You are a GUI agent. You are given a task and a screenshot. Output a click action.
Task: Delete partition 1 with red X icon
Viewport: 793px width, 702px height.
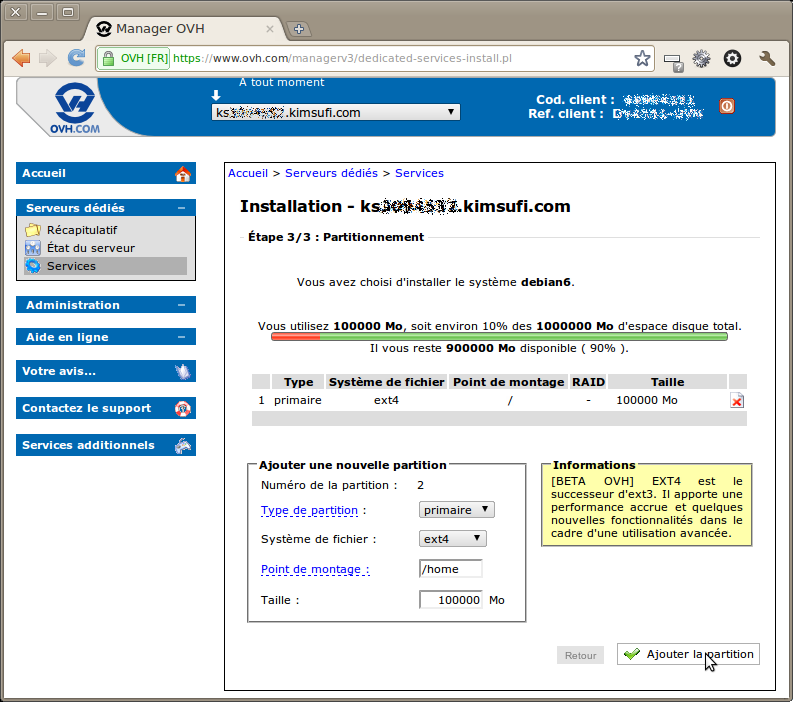click(737, 401)
